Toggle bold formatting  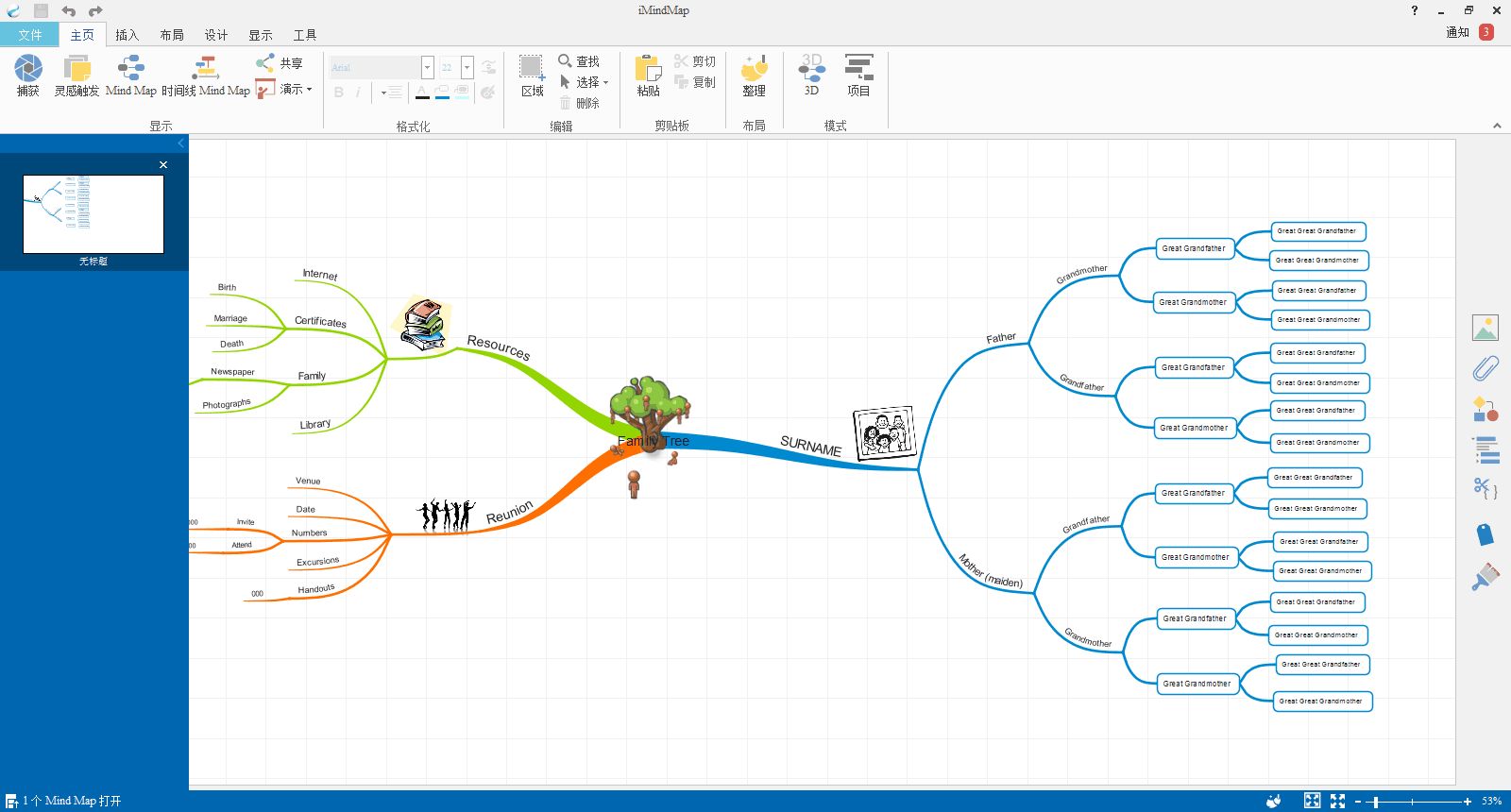(x=338, y=93)
